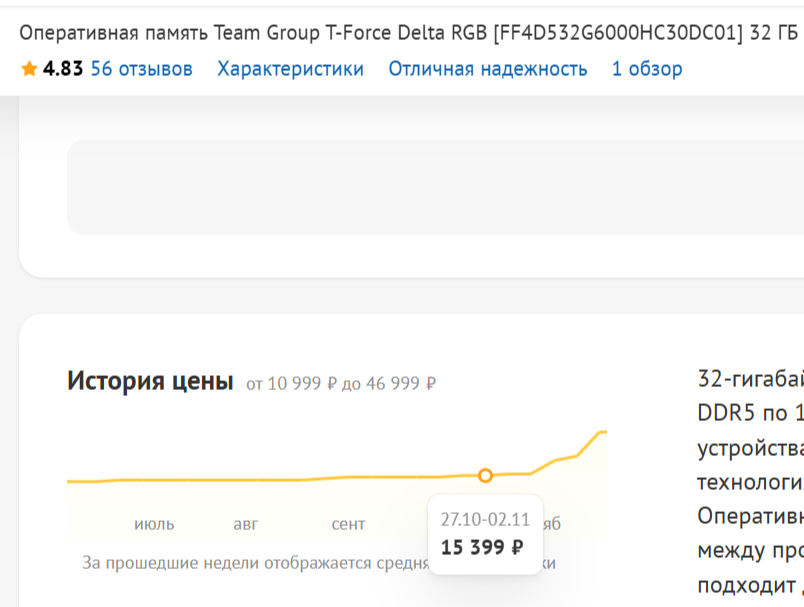Screen dimensions: 804x607
Task: Click the июль label on chart axis
Action: 154,524
